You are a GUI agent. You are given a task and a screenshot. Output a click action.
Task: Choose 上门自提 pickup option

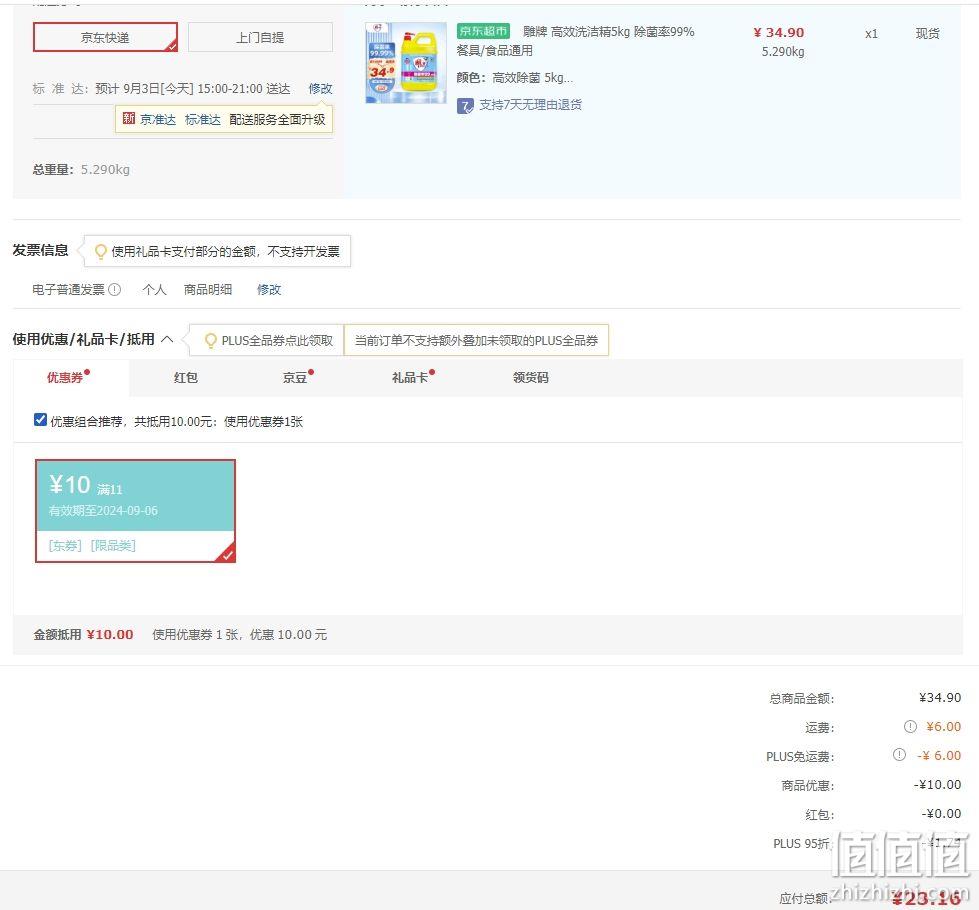[x=260, y=37]
